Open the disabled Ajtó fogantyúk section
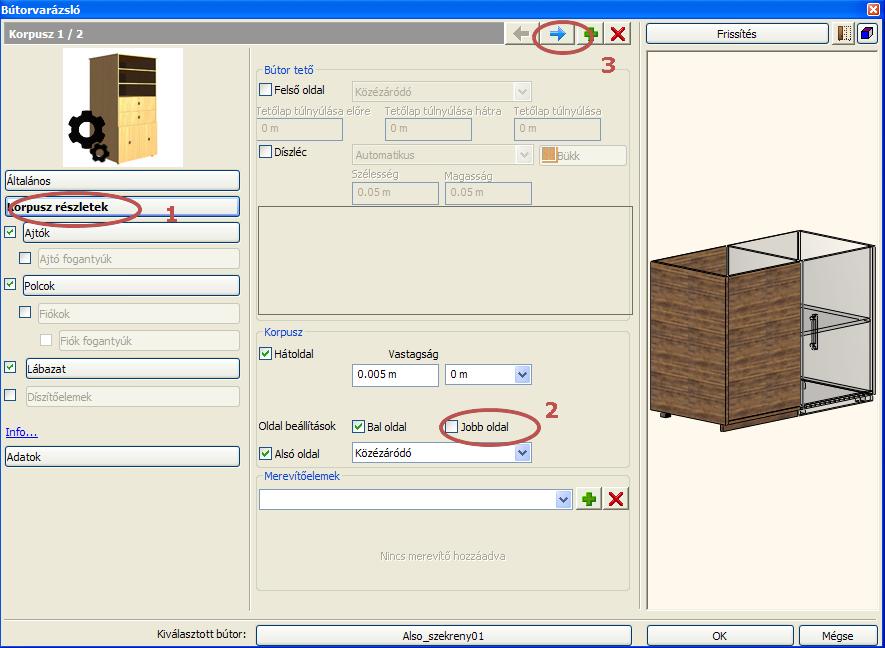The image size is (885, 648). (x=139, y=259)
